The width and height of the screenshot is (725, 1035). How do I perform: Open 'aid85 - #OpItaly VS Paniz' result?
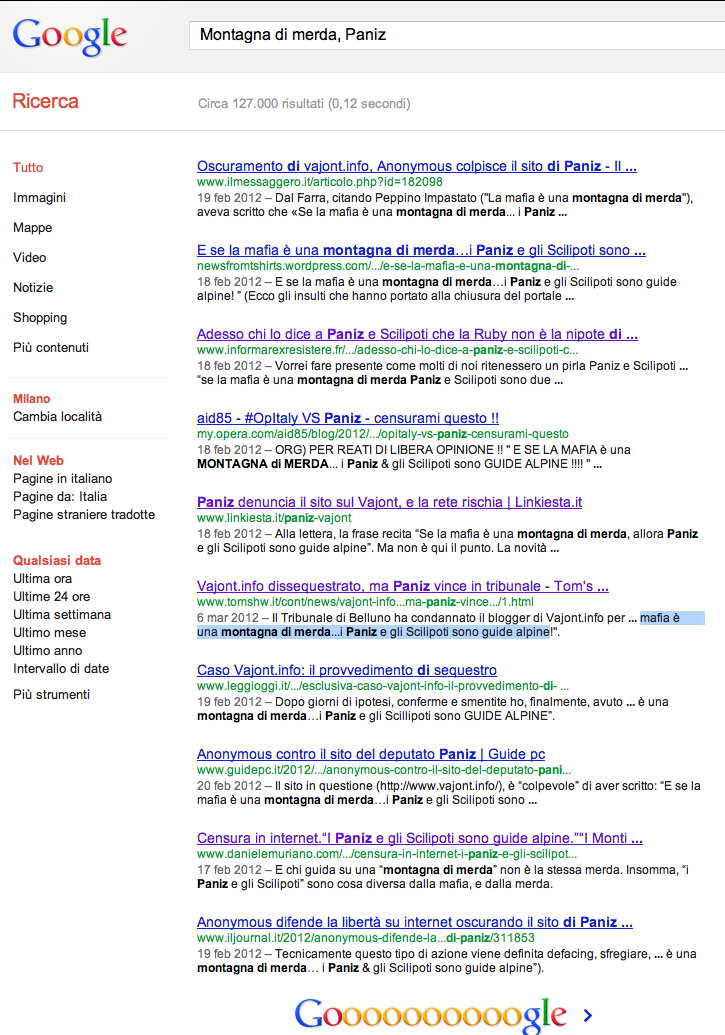tap(348, 418)
